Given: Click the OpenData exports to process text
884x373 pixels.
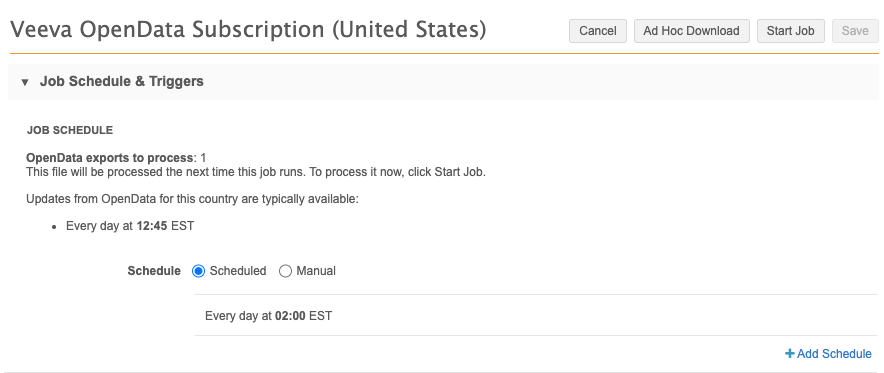Looking at the screenshot, I should [110, 158].
